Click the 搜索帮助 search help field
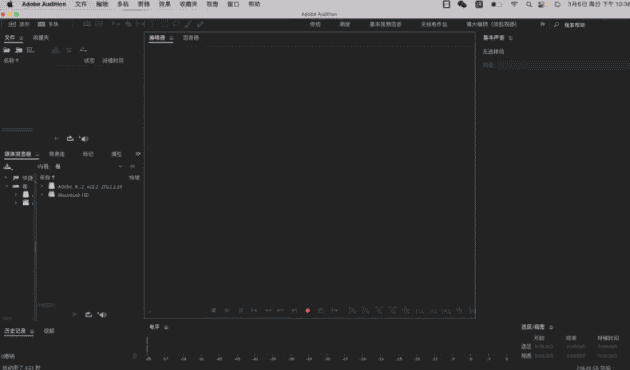This screenshot has width=630, height=370. click(x=575, y=25)
